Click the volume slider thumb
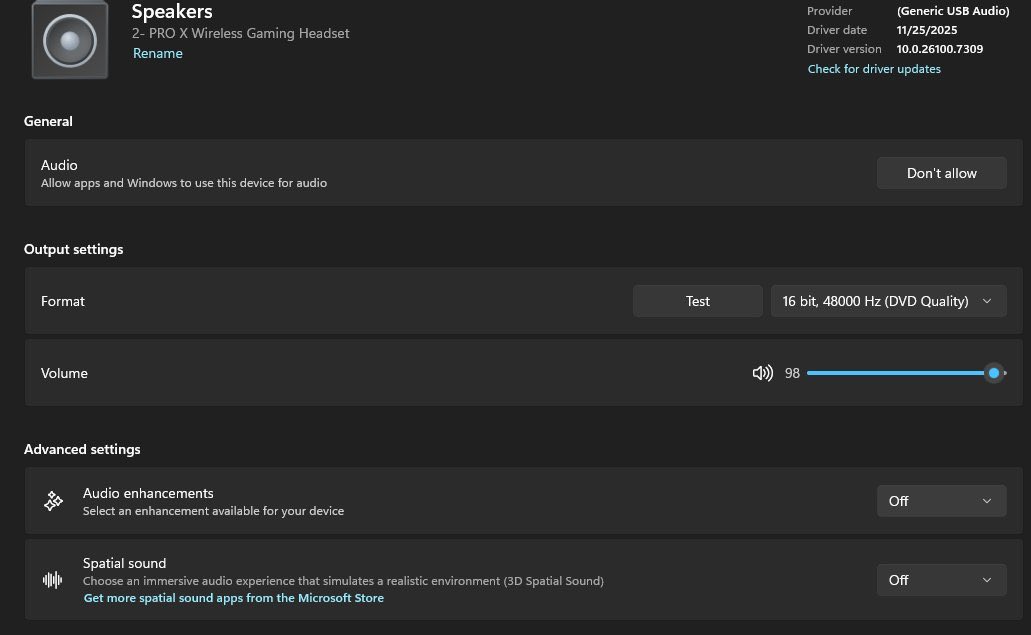The height and width of the screenshot is (635, 1031). (994, 373)
